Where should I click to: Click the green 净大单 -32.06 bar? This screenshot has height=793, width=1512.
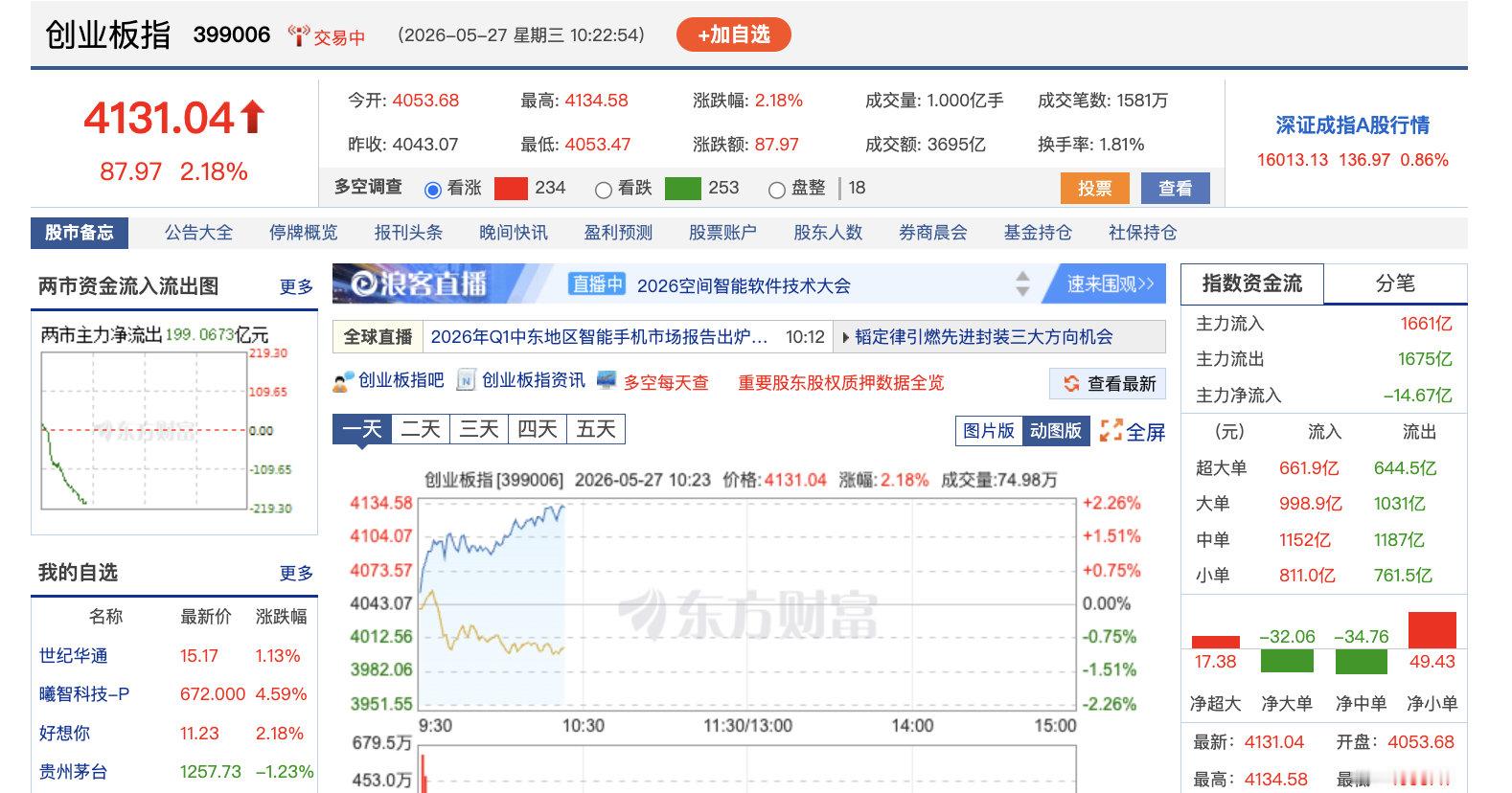coord(1287,661)
